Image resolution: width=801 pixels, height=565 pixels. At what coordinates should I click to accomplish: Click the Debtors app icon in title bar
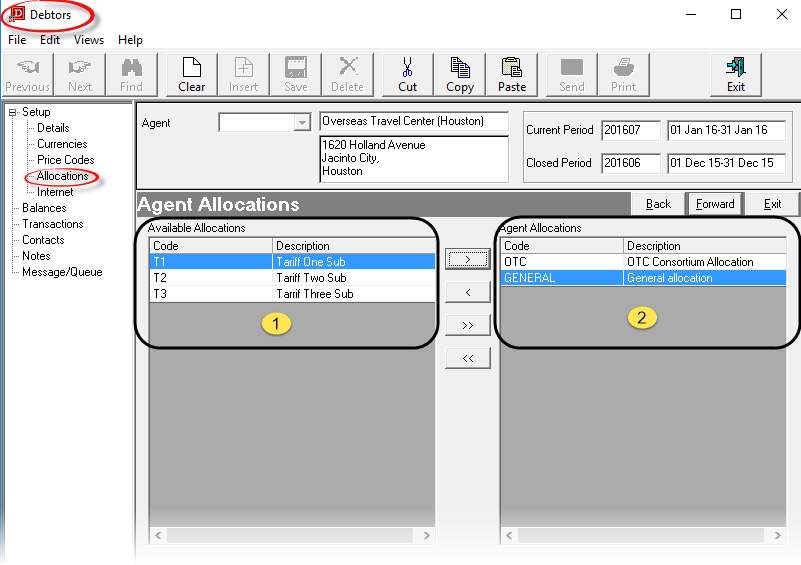(17, 14)
